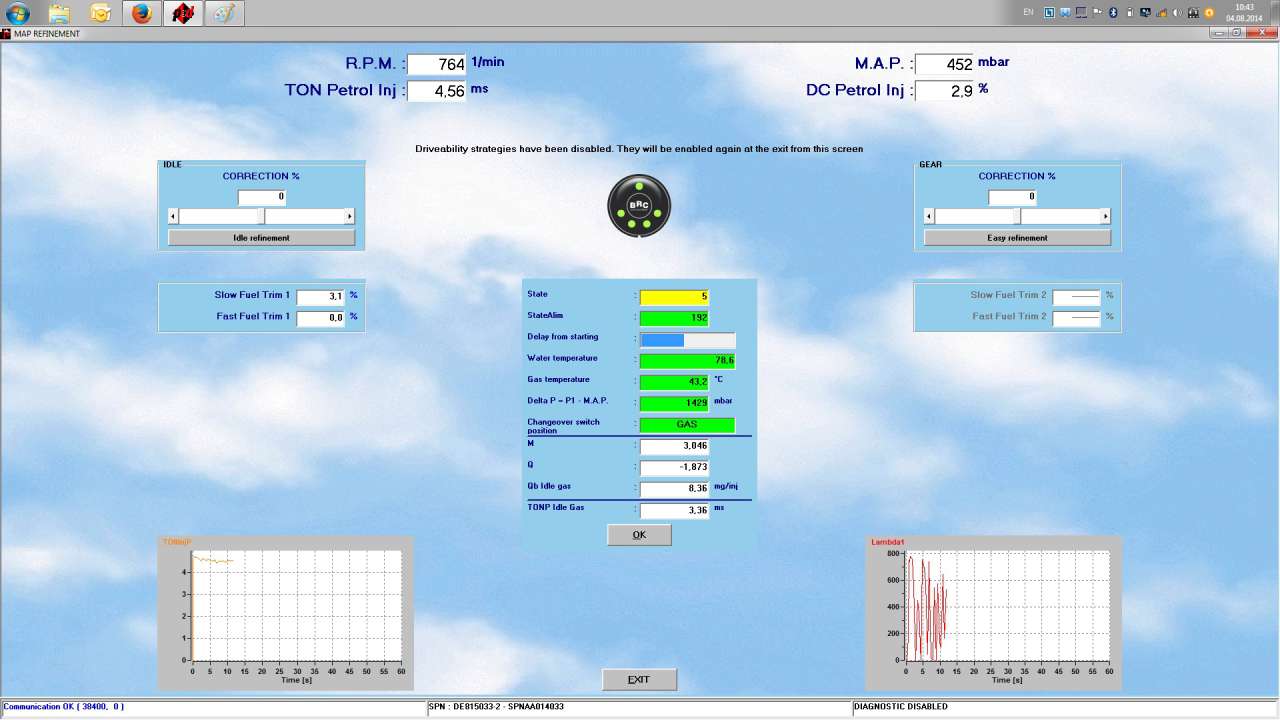Viewport: 1280px width, 720px height.
Task: Click the BRC changeover switch image
Action: (x=639, y=206)
